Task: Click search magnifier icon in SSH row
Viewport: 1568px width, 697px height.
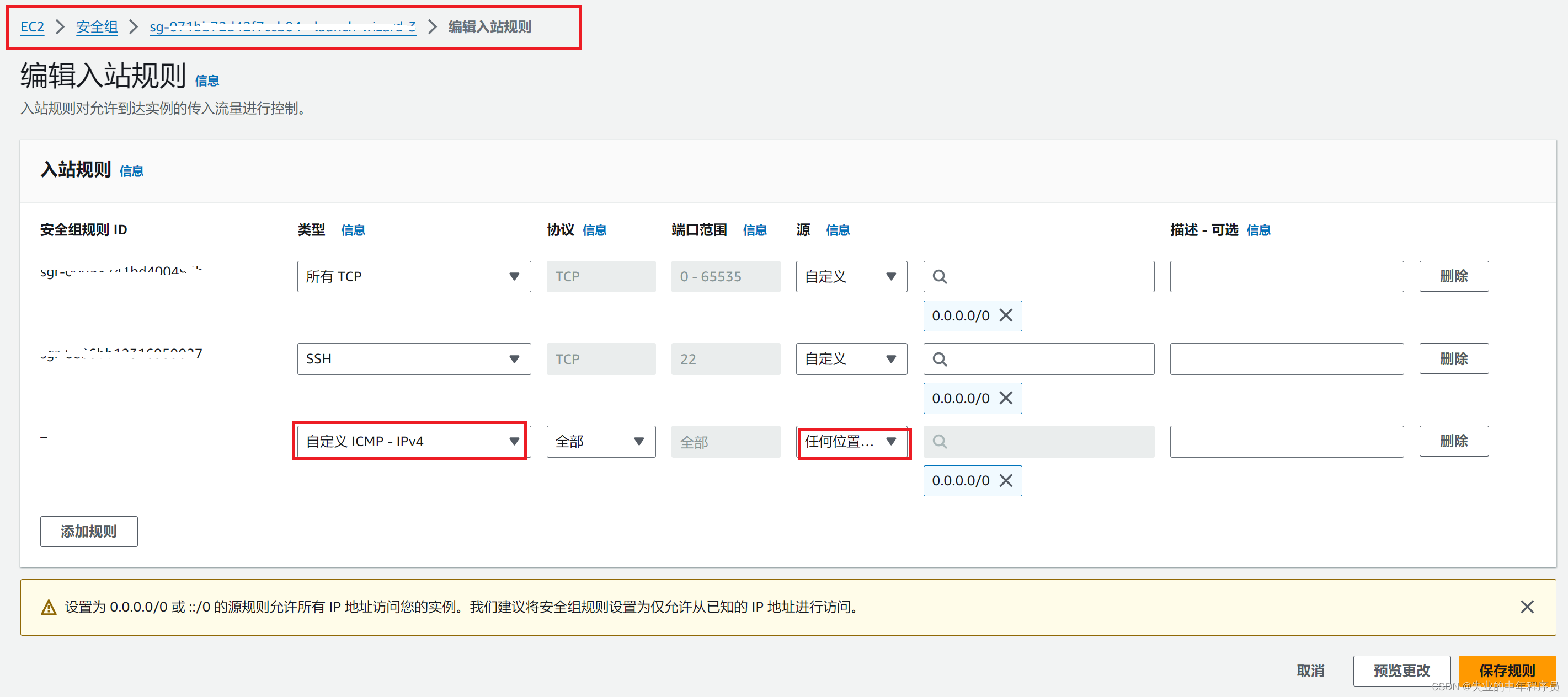Action: 940,360
